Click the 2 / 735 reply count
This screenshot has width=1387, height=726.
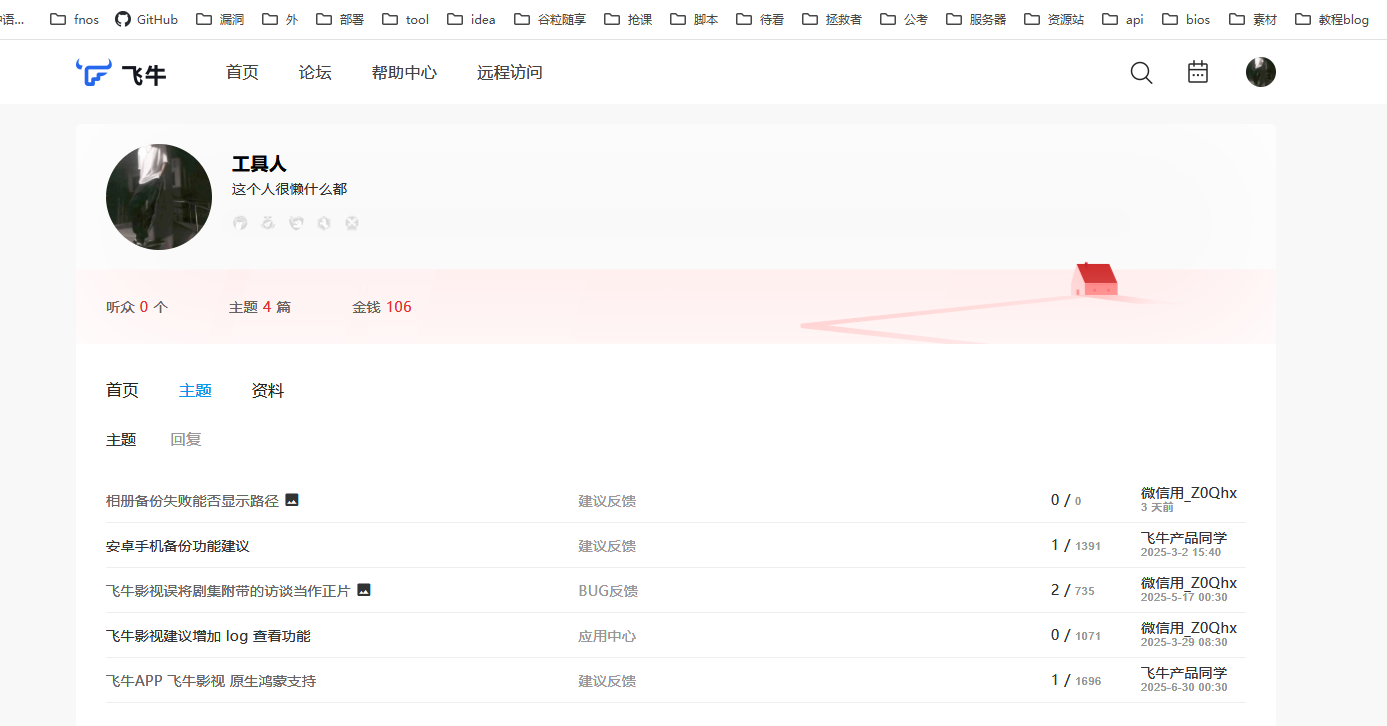(1073, 590)
